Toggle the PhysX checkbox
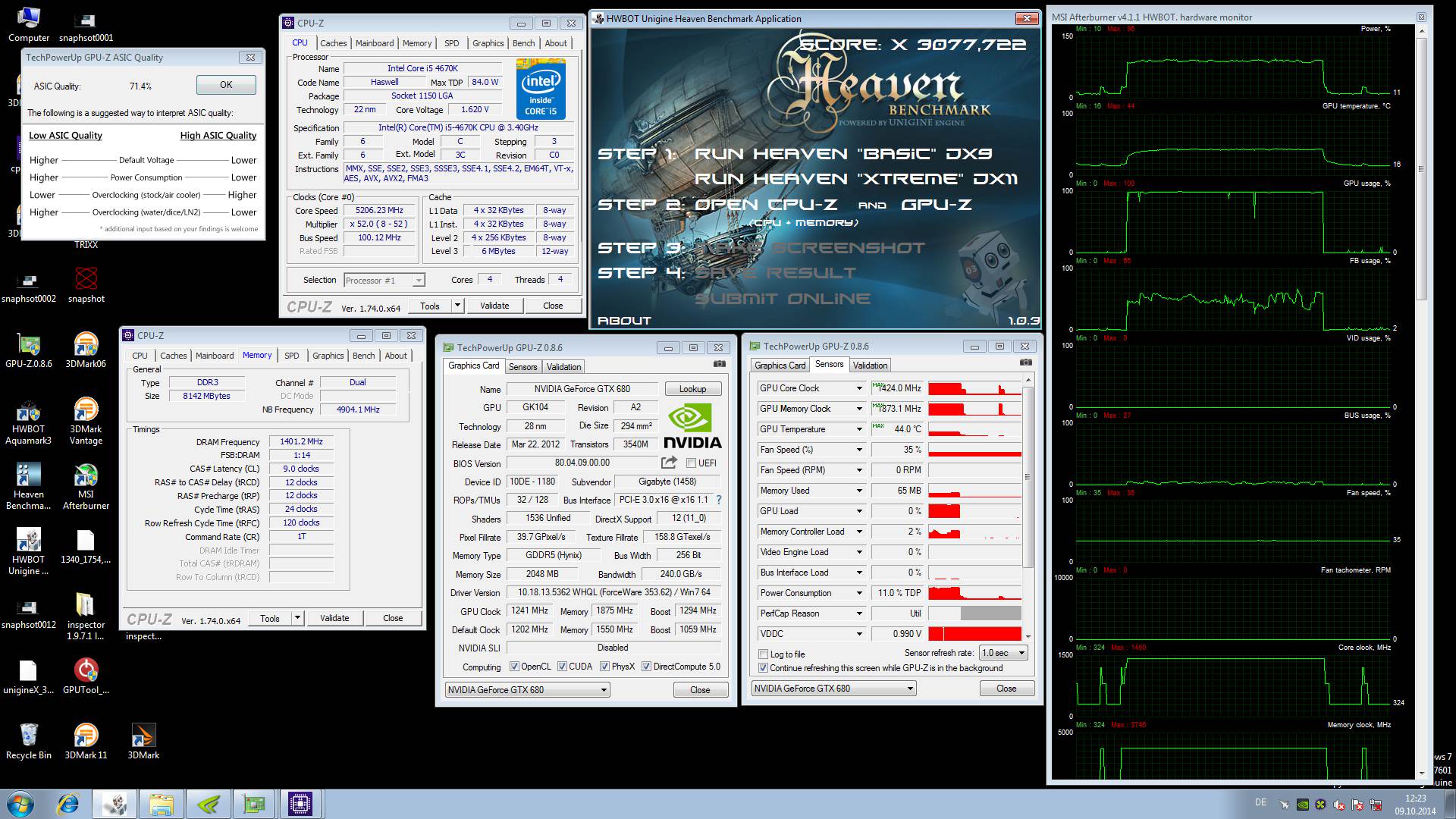This screenshot has width=1456, height=819. [604, 667]
